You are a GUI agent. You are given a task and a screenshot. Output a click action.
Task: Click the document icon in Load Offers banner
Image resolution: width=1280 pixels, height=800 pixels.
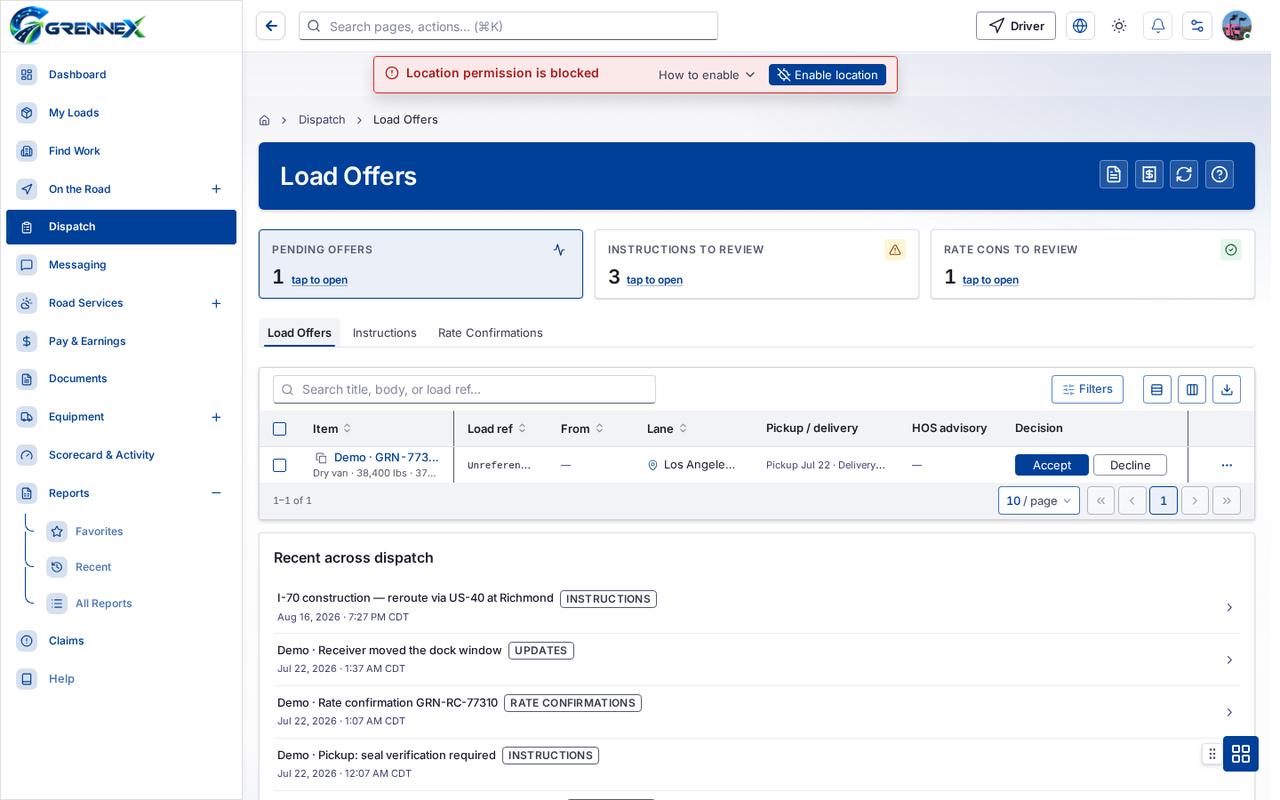(1114, 174)
